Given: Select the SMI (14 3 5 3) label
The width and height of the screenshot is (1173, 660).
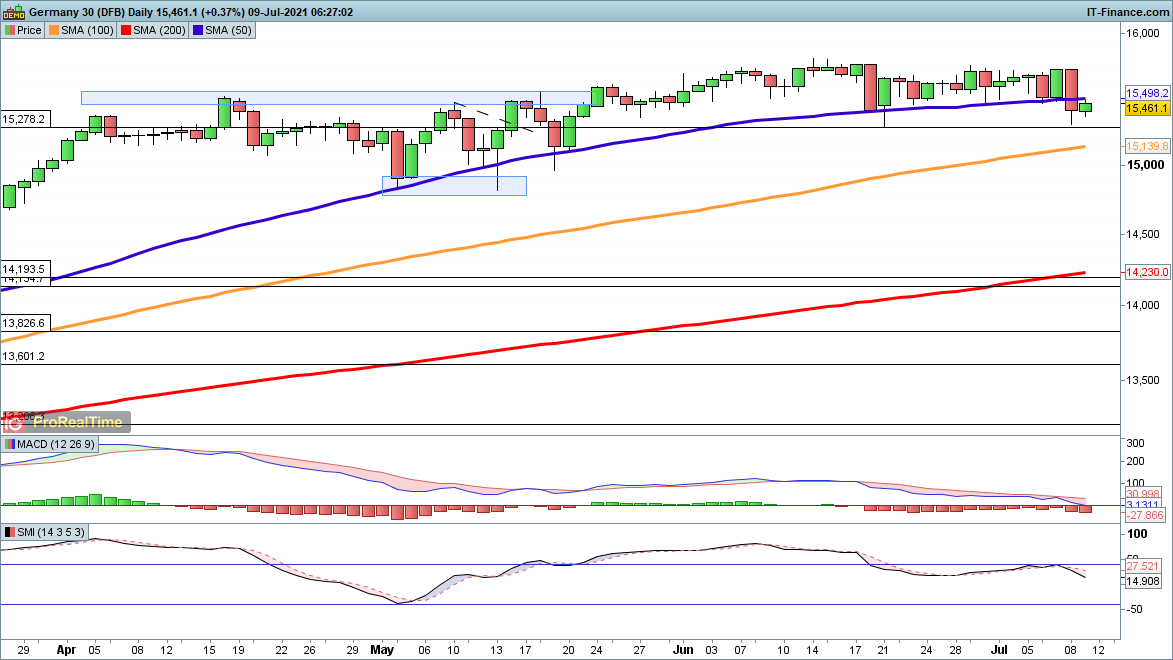Looking at the screenshot, I should pyautogui.click(x=50, y=531).
